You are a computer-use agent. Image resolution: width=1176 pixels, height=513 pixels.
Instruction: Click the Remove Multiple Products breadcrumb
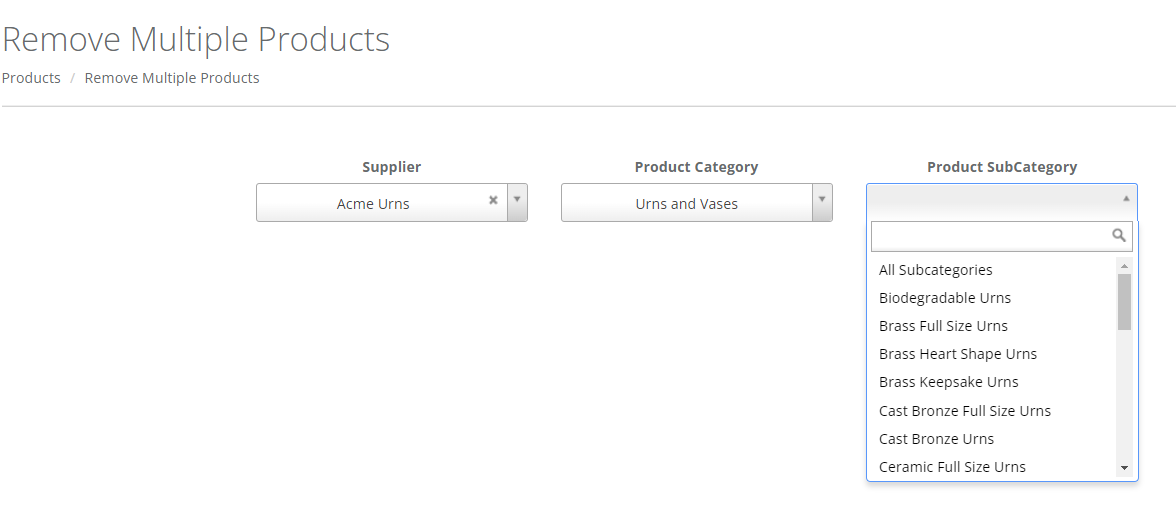point(172,78)
